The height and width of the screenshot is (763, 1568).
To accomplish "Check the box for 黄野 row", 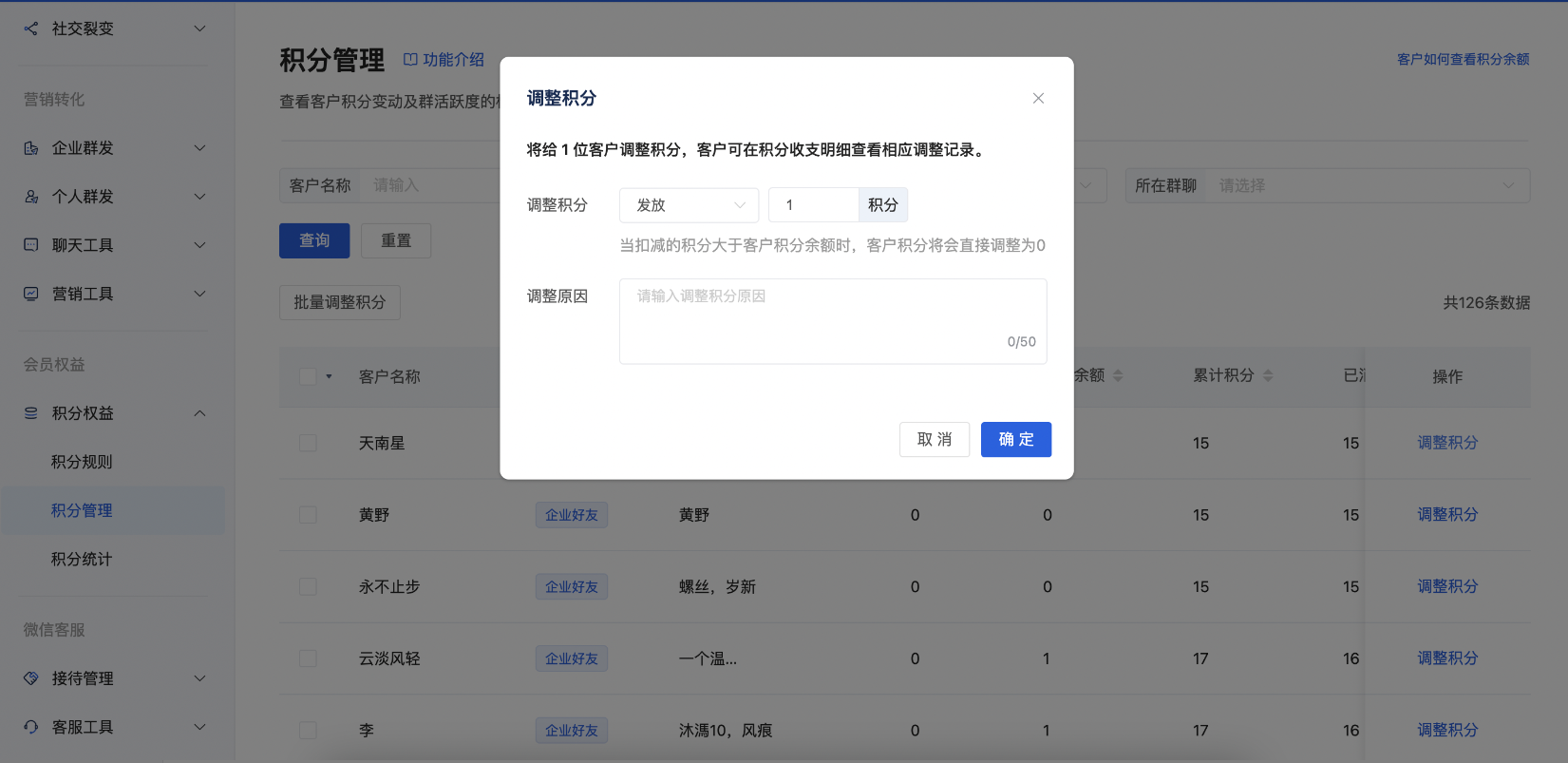I will click(308, 515).
